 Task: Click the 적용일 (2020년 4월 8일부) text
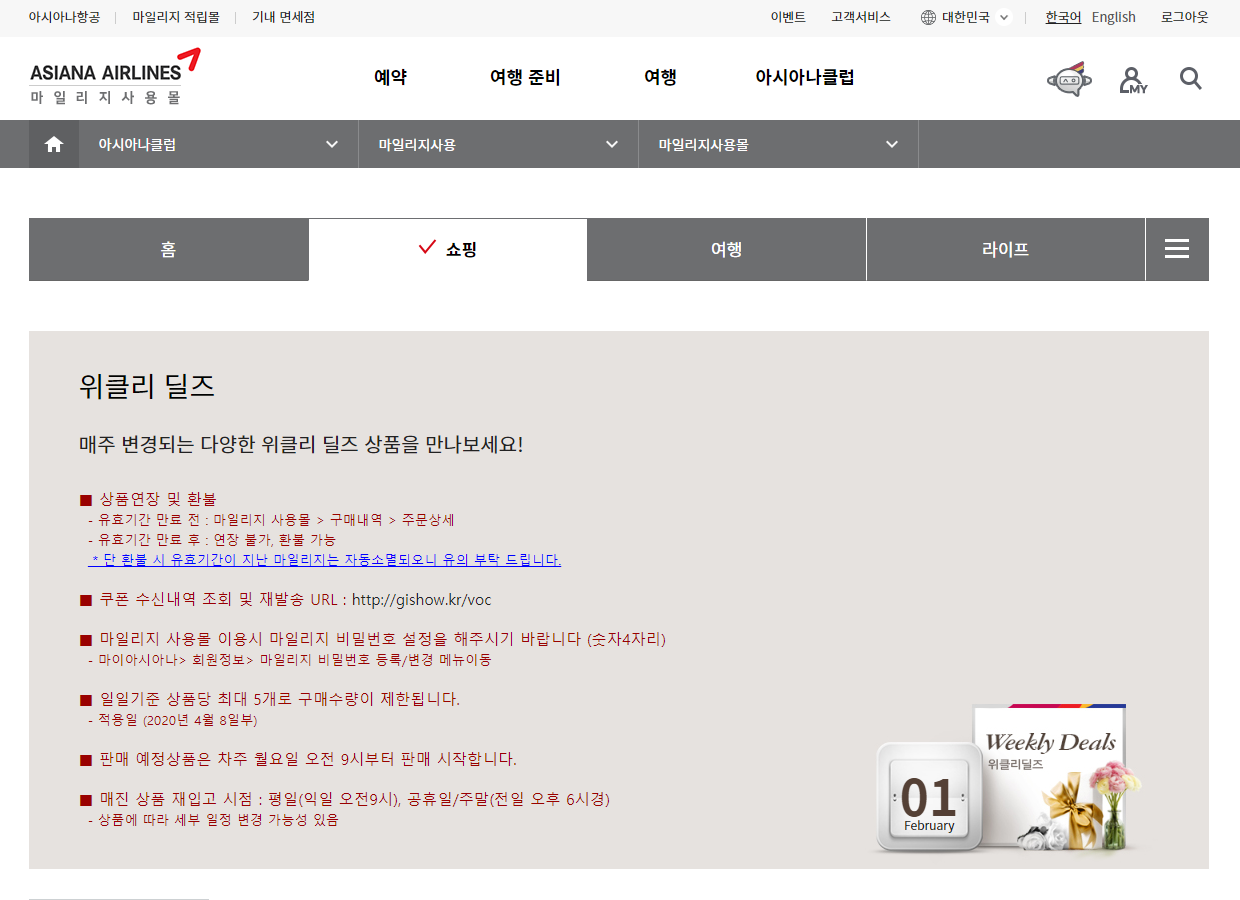[x=173, y=720]
